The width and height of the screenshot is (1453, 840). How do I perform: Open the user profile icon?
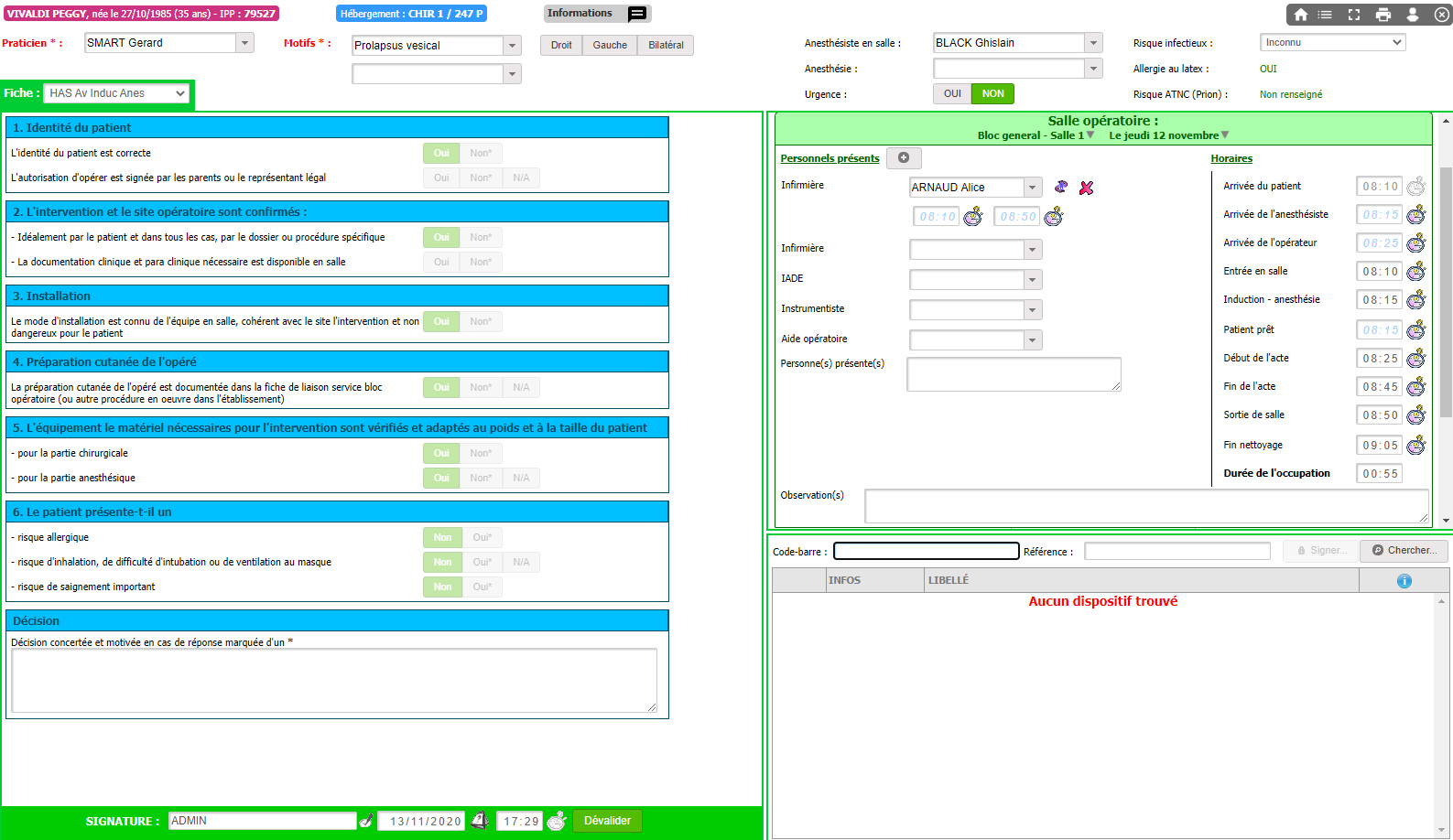coord(1413,15)
